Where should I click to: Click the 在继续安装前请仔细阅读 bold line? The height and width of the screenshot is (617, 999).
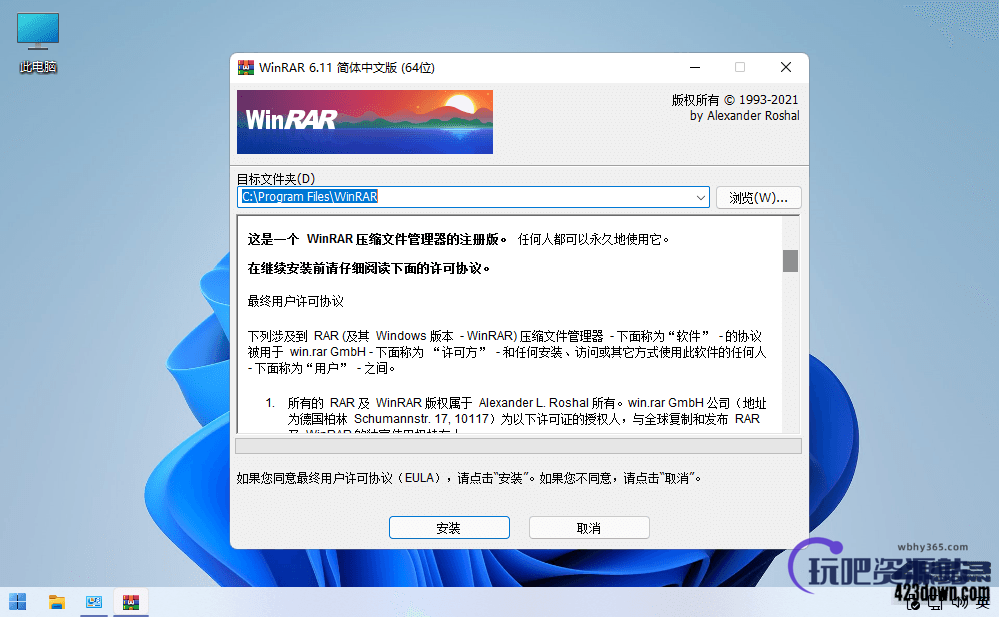pyautogui.click(x=369, y=268)
